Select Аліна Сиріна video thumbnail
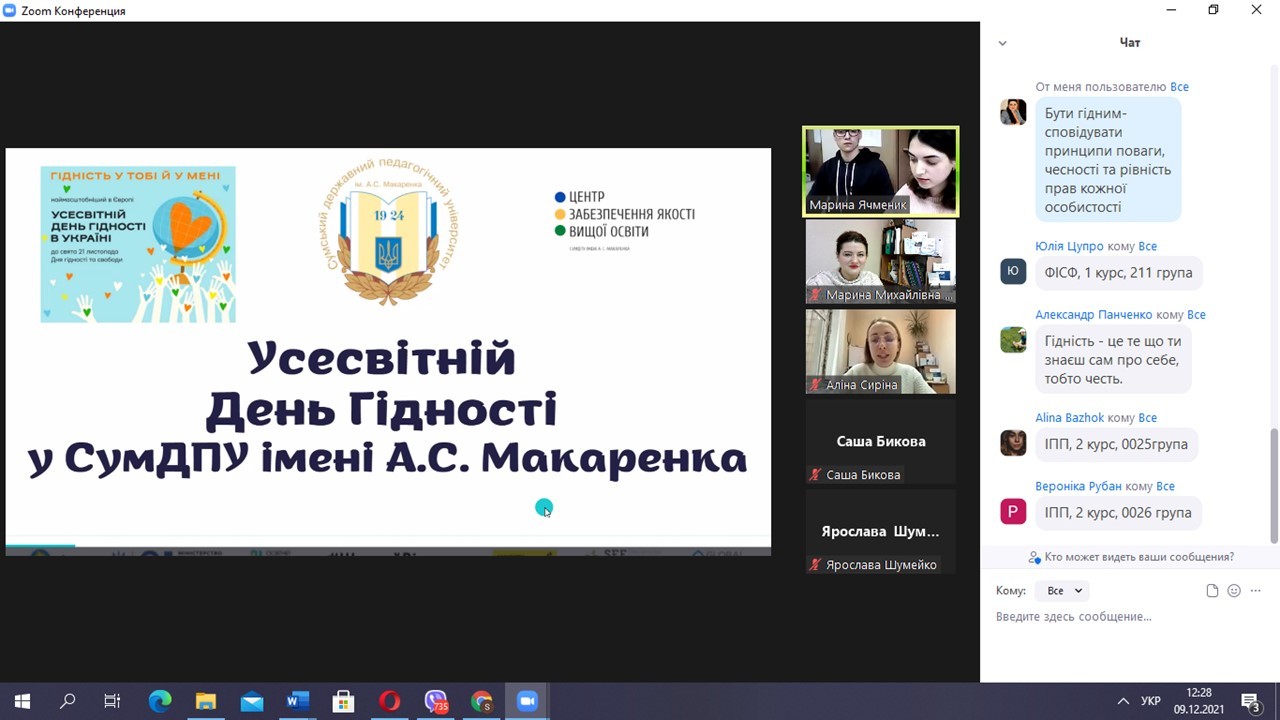 click(881, 352)
